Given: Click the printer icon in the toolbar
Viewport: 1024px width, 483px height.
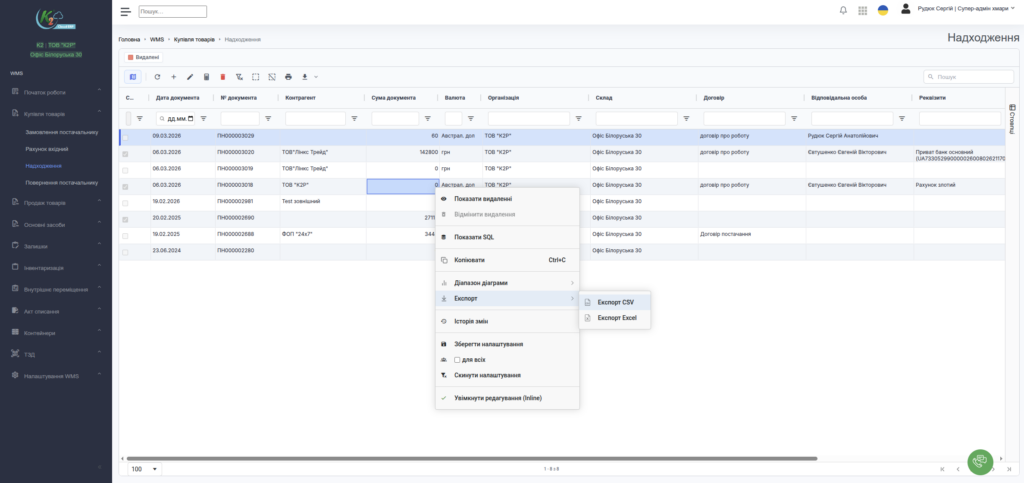Looking at the screenshot, I should (x=288, y=77).
